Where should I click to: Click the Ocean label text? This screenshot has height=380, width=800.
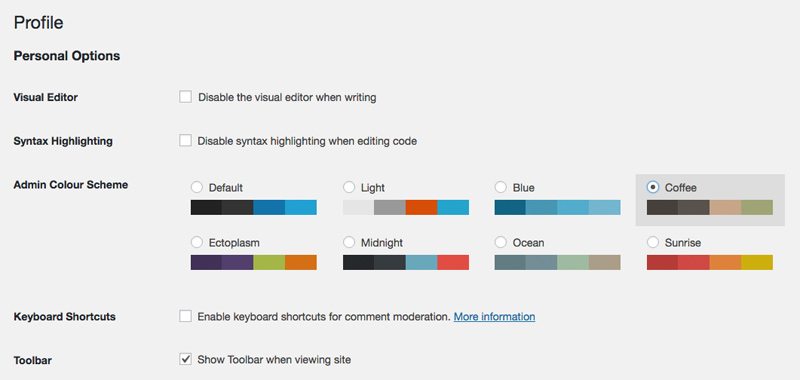click(529, 243)
